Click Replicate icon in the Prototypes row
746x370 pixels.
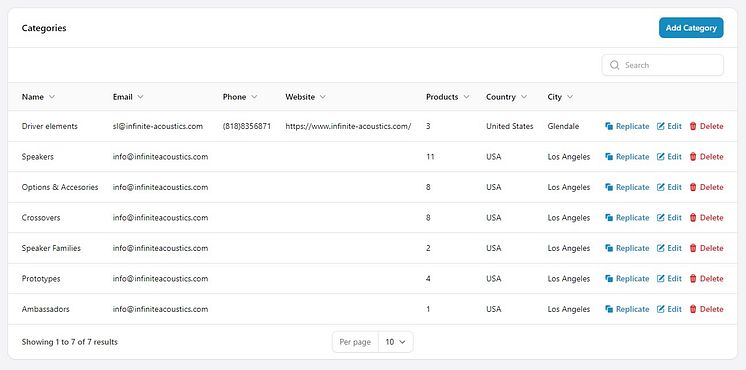click(609, 279)
